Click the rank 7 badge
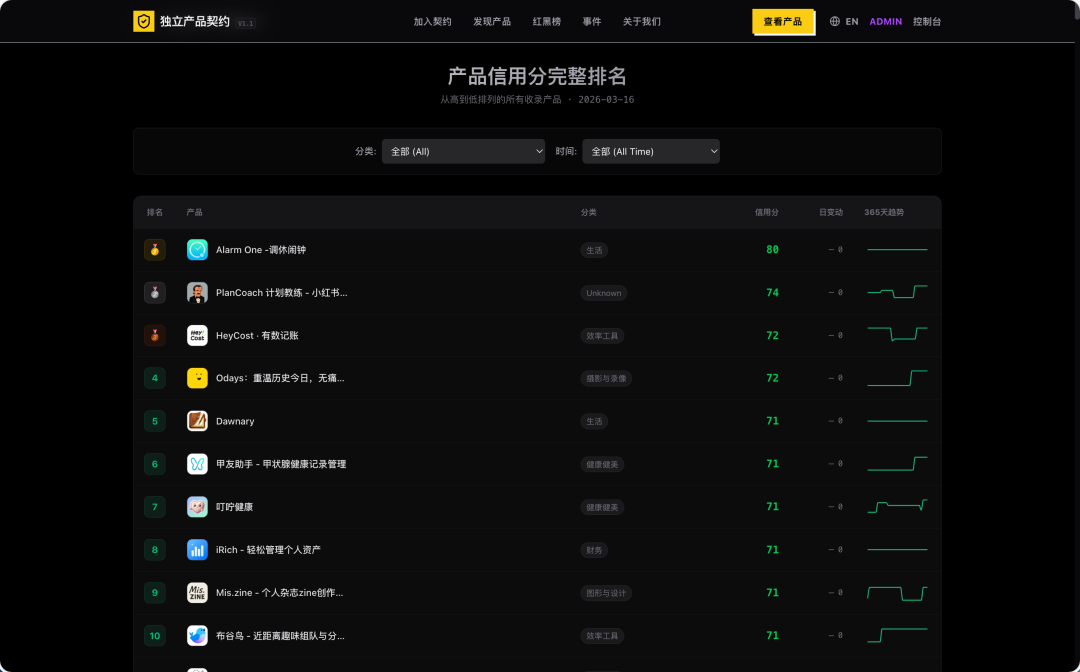 [154, 507]
